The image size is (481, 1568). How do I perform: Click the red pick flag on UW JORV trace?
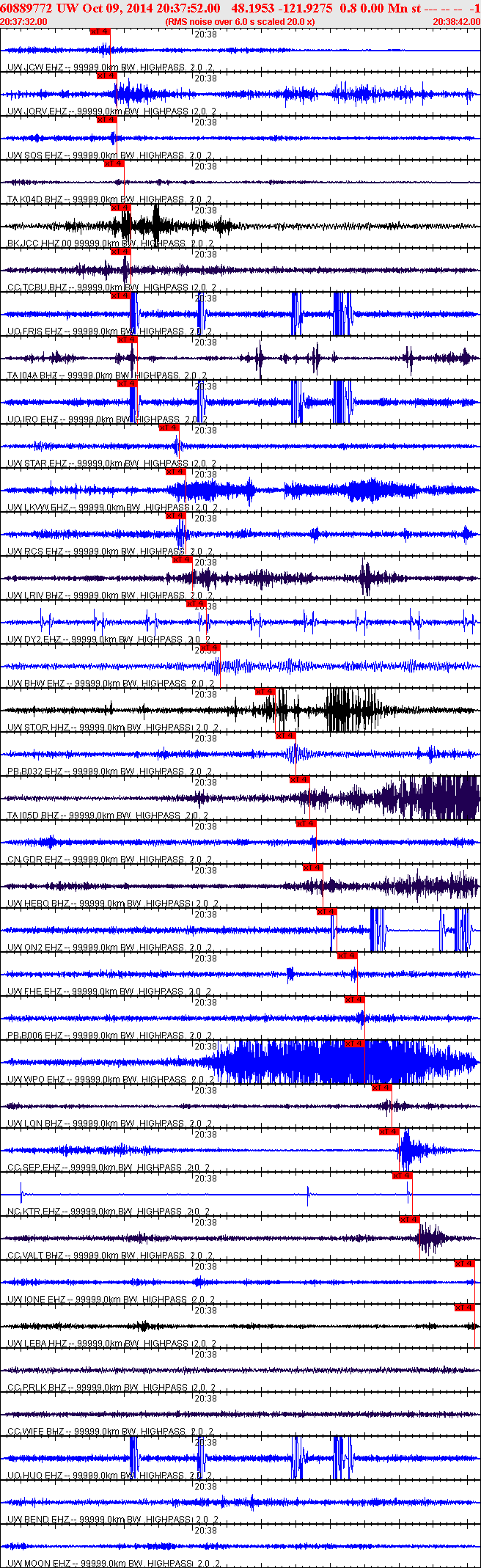[x=107, y=76]
